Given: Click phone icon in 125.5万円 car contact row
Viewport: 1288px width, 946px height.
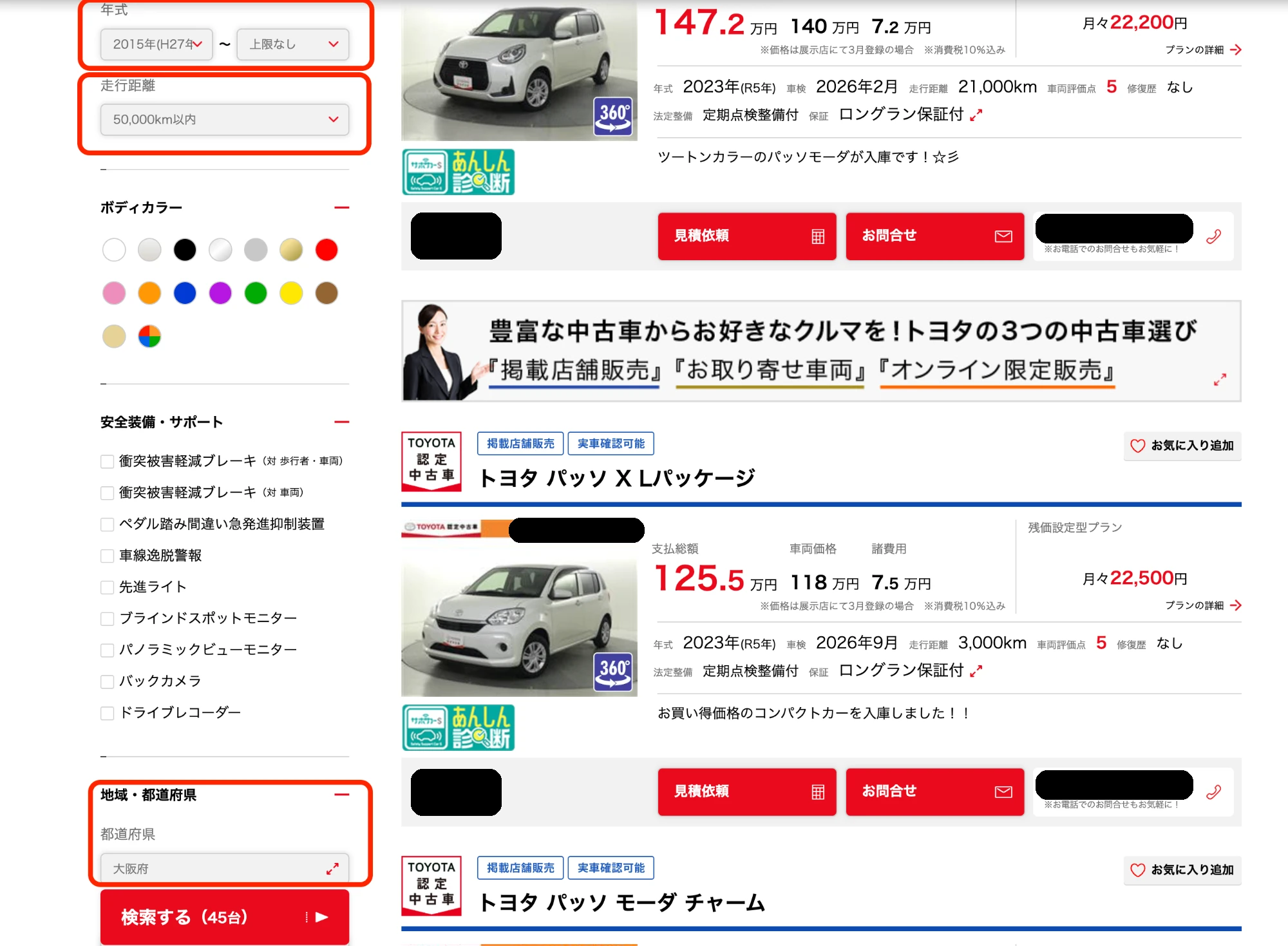Looking at the screenshot, I should tap(1214, 792).
